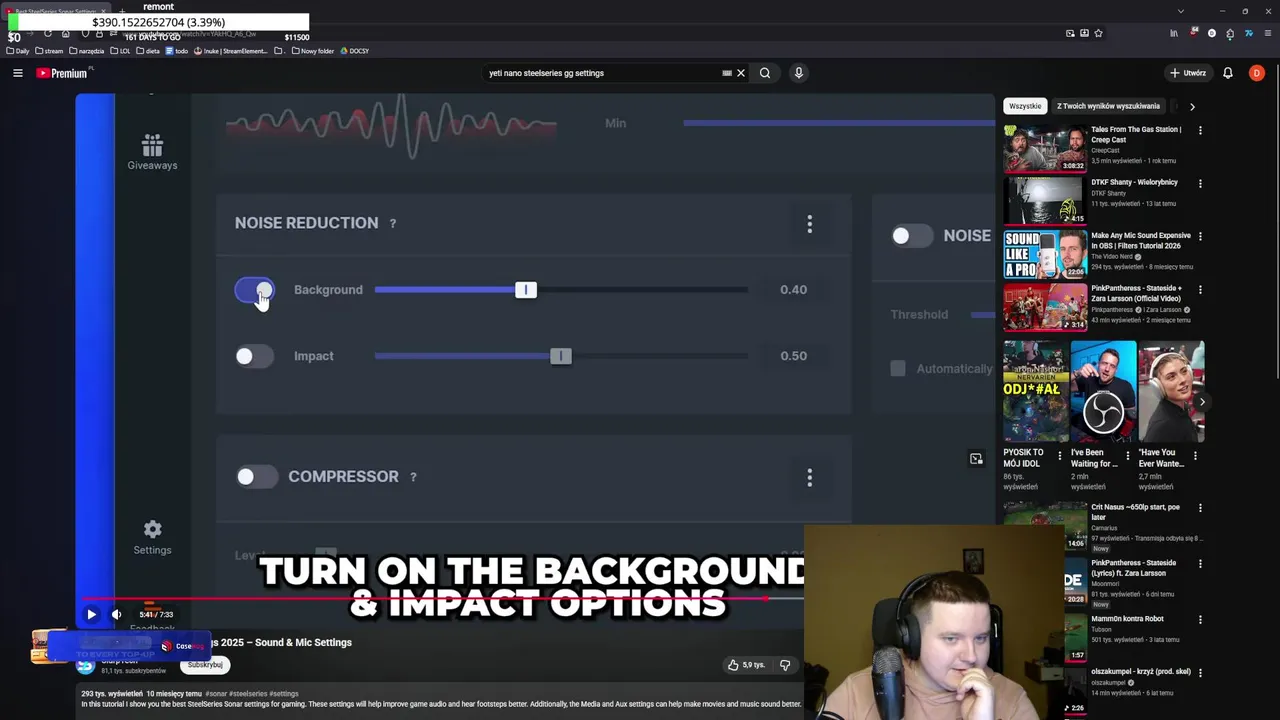This screenshot has height=720, width=1280.
Task: Toggle miniplayer icon on video
Action: click(976, 459)
